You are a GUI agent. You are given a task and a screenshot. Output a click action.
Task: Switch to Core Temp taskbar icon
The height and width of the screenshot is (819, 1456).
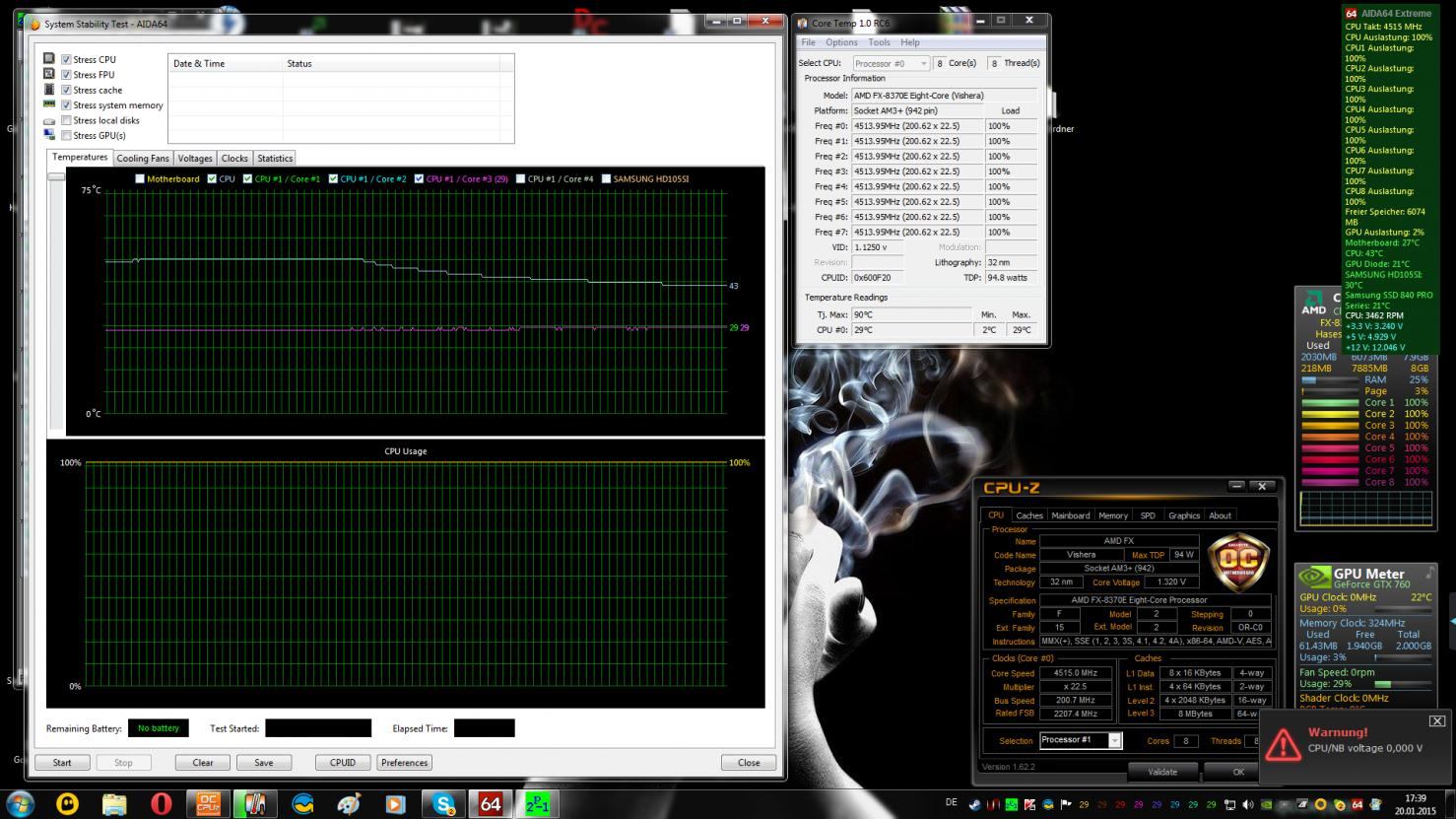pyautogui.click(x=254, y=804)
